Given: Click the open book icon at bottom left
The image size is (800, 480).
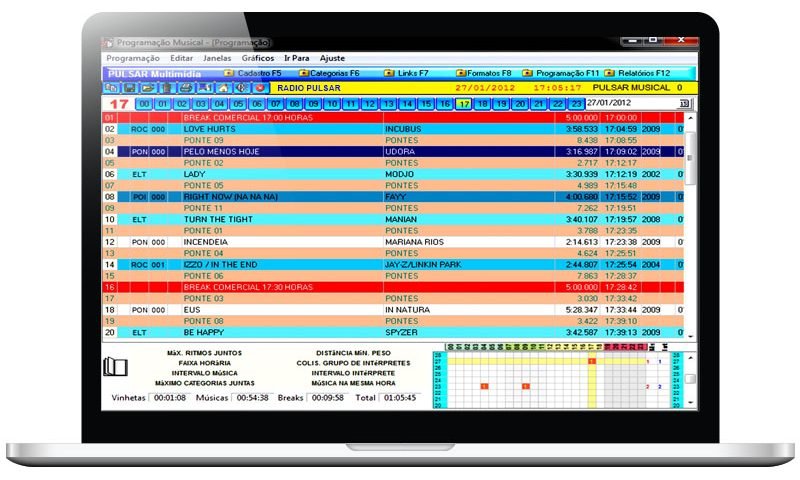Looking at the screenshot, I should click(x=116, y=367).
